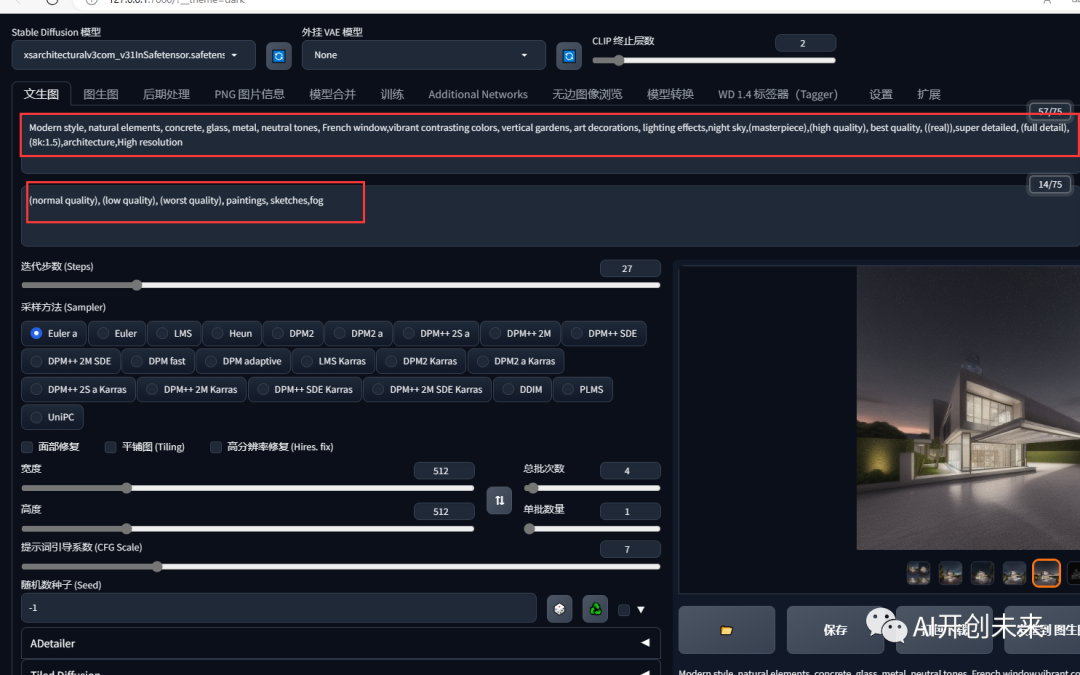Enable the 面部修复 checkbox

point(28,447)
